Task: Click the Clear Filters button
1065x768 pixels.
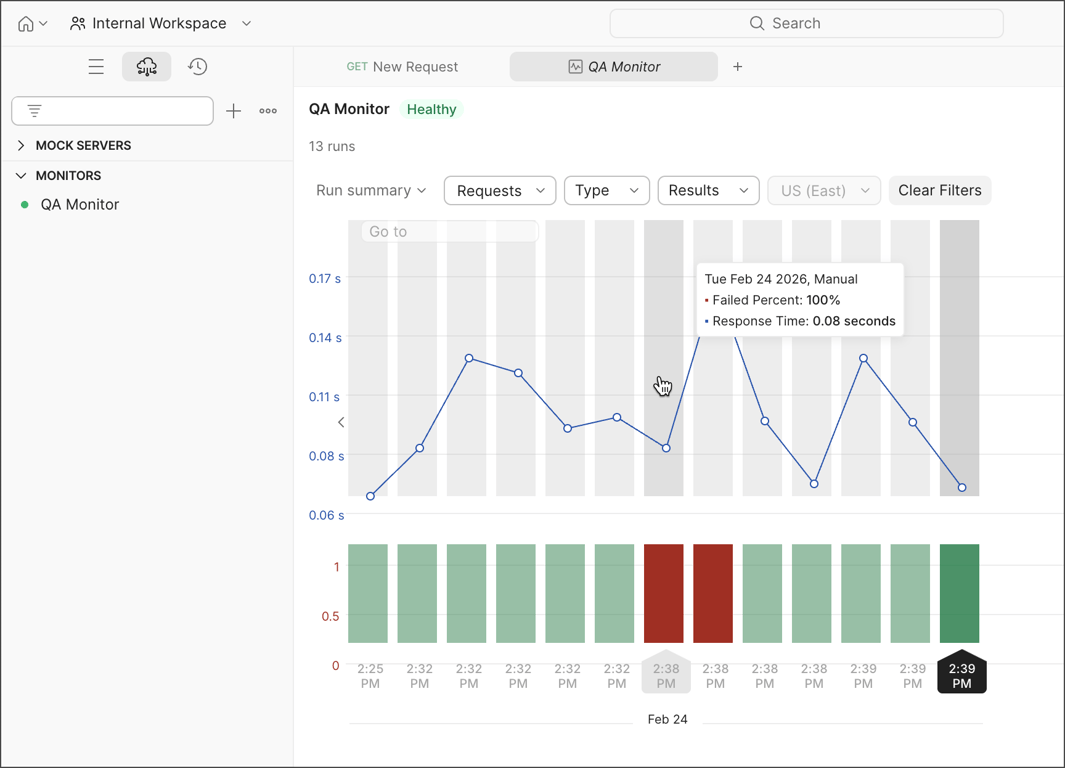Action: (939, 190)
